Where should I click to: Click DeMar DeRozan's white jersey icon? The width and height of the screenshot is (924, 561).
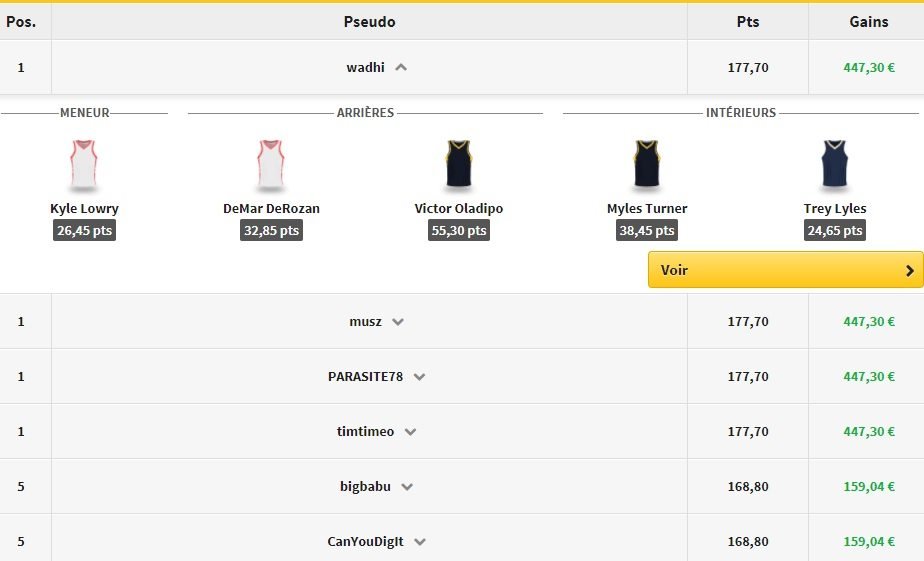271,165
